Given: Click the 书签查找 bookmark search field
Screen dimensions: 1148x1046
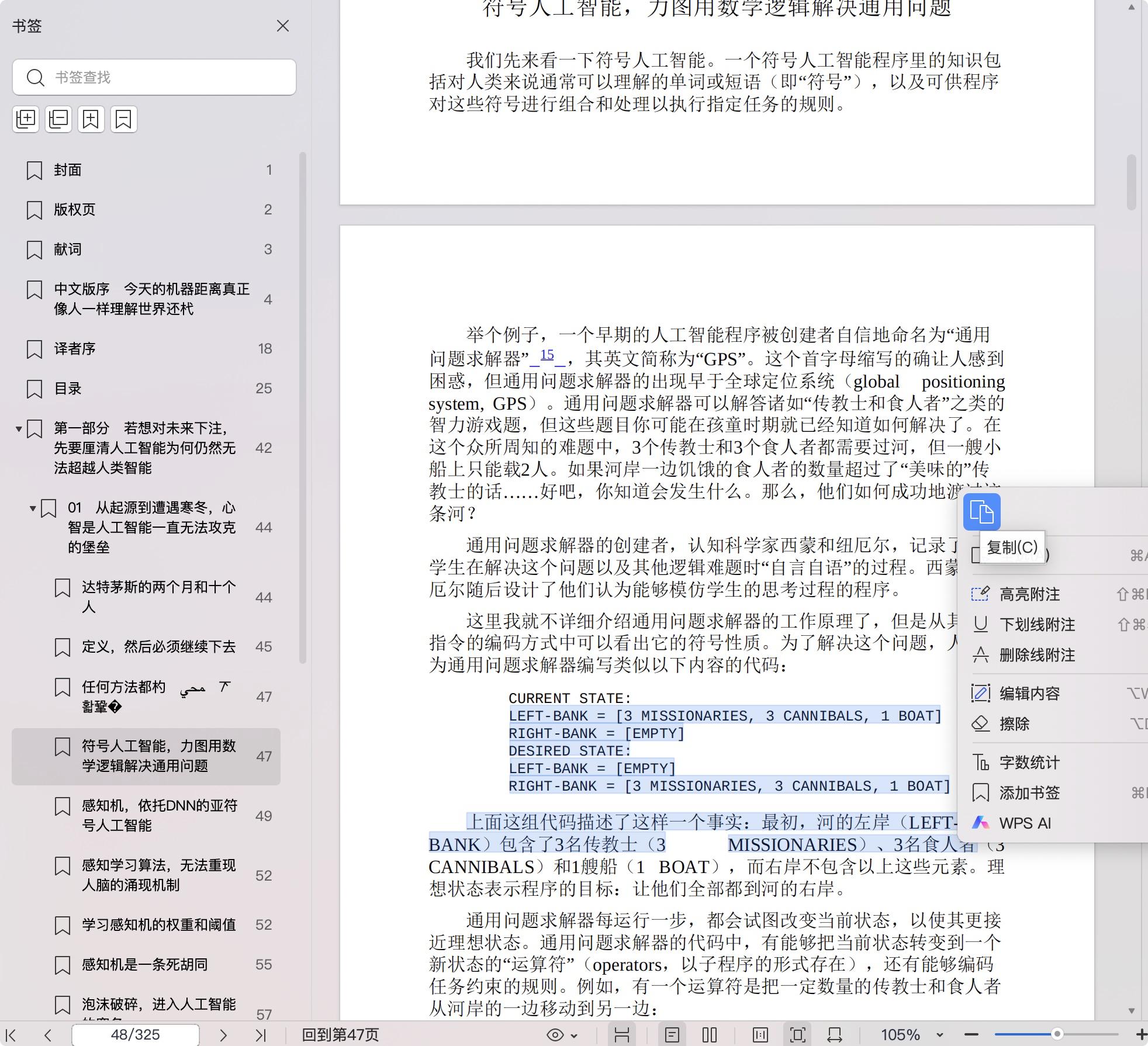Looking at the screenshot, I should (x=154, y=77).
